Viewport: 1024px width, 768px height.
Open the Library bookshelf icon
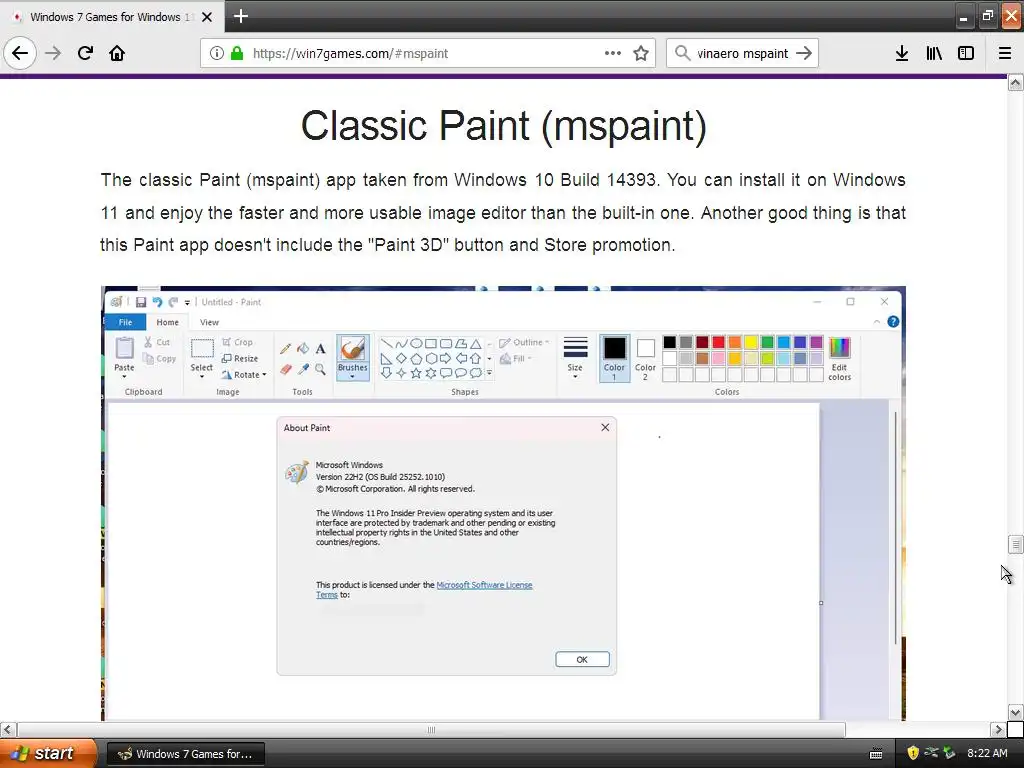point(934,54)
